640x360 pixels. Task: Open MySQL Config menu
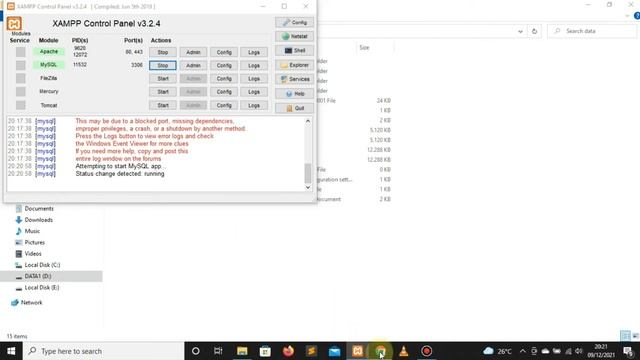click(x=224, y=65)
